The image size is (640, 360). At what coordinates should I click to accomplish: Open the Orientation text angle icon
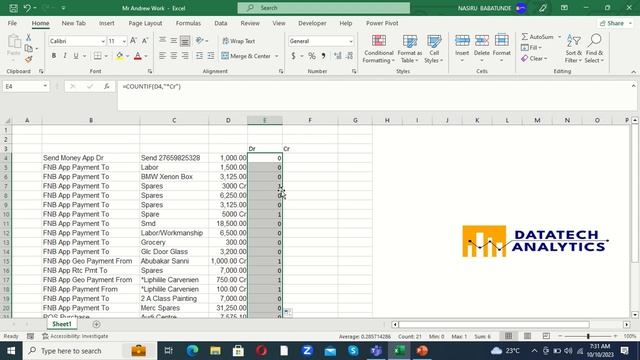point(200,40)
